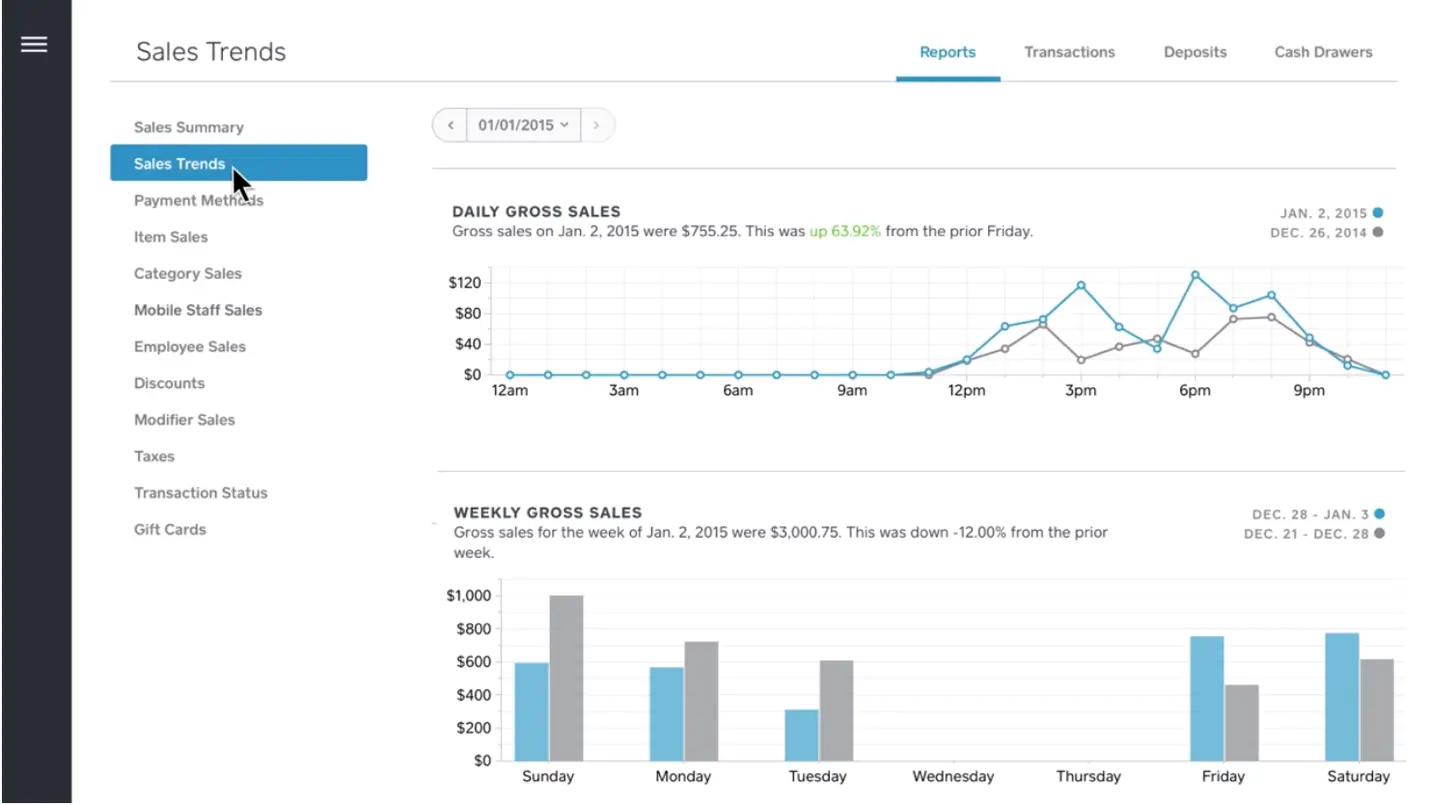Select Item Sales in the sidebar
Viewport: 1430px width, 805px height.
click(x=171, y=237)
